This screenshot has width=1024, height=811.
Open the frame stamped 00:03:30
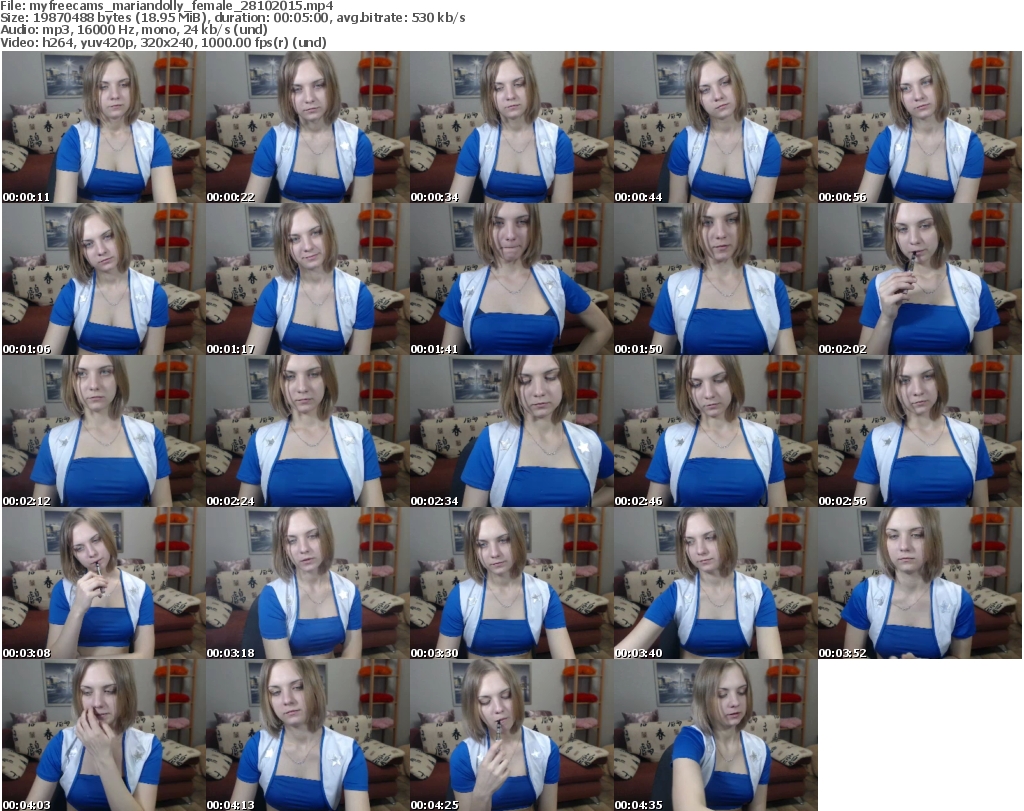coord(511,583)
